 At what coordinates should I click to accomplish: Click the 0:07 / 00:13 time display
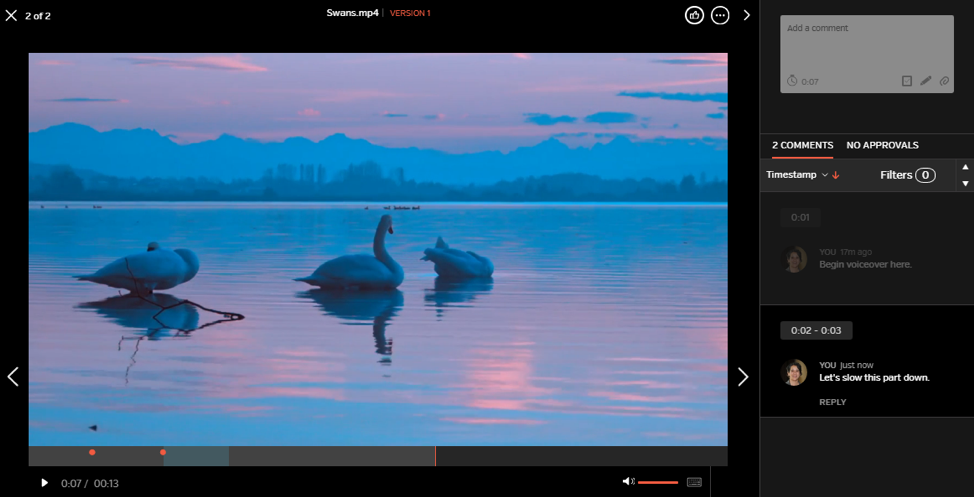(89, 483)
